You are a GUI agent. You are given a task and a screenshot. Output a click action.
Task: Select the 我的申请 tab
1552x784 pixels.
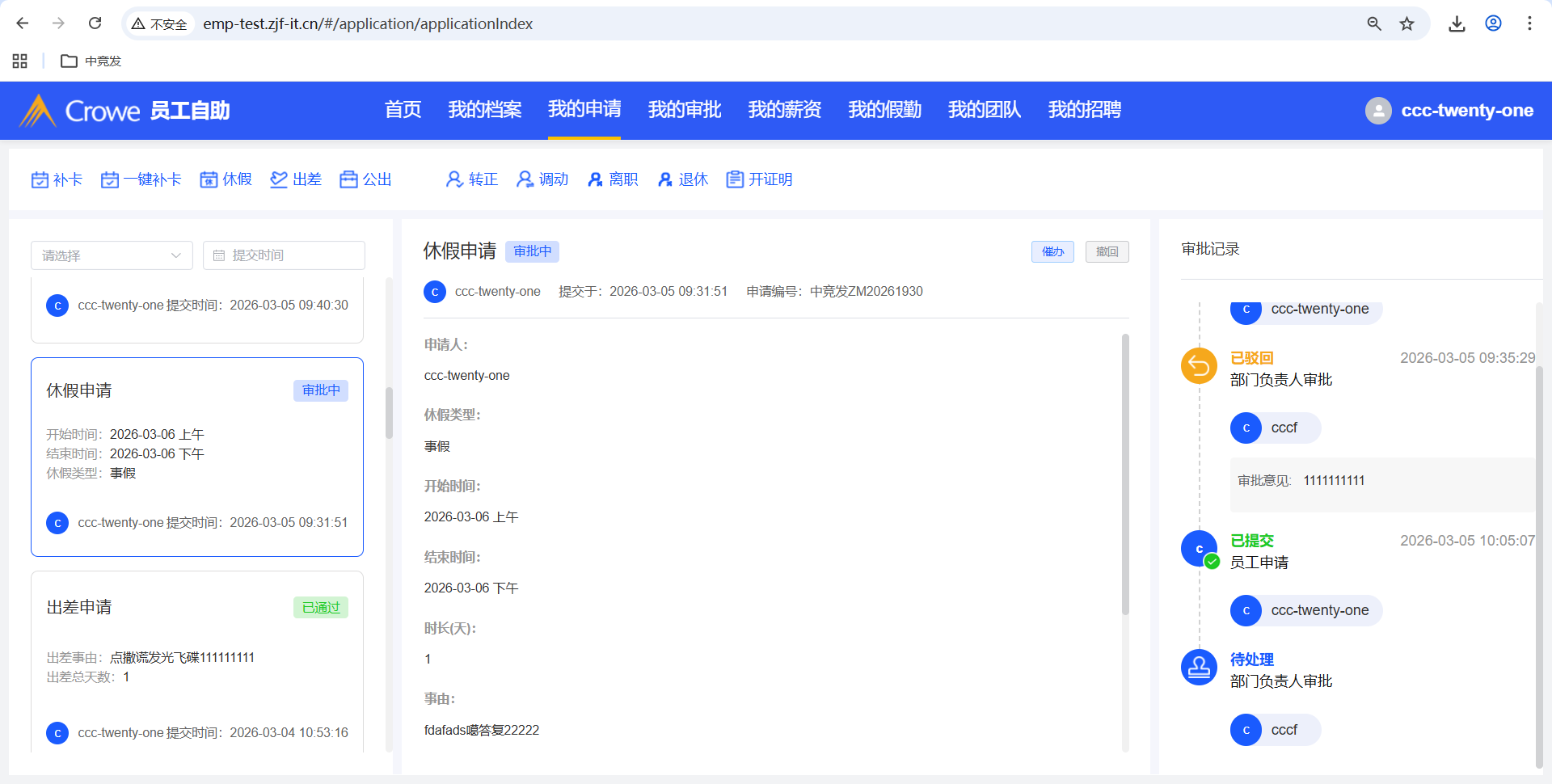(x=584, y=110)
